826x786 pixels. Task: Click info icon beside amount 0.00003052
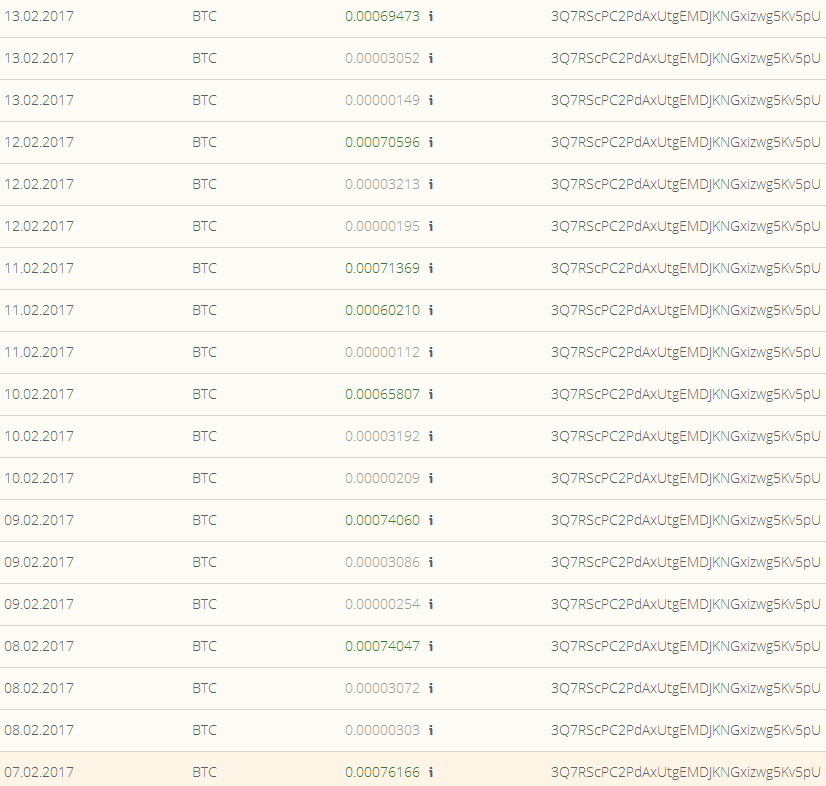coord(431,58)
